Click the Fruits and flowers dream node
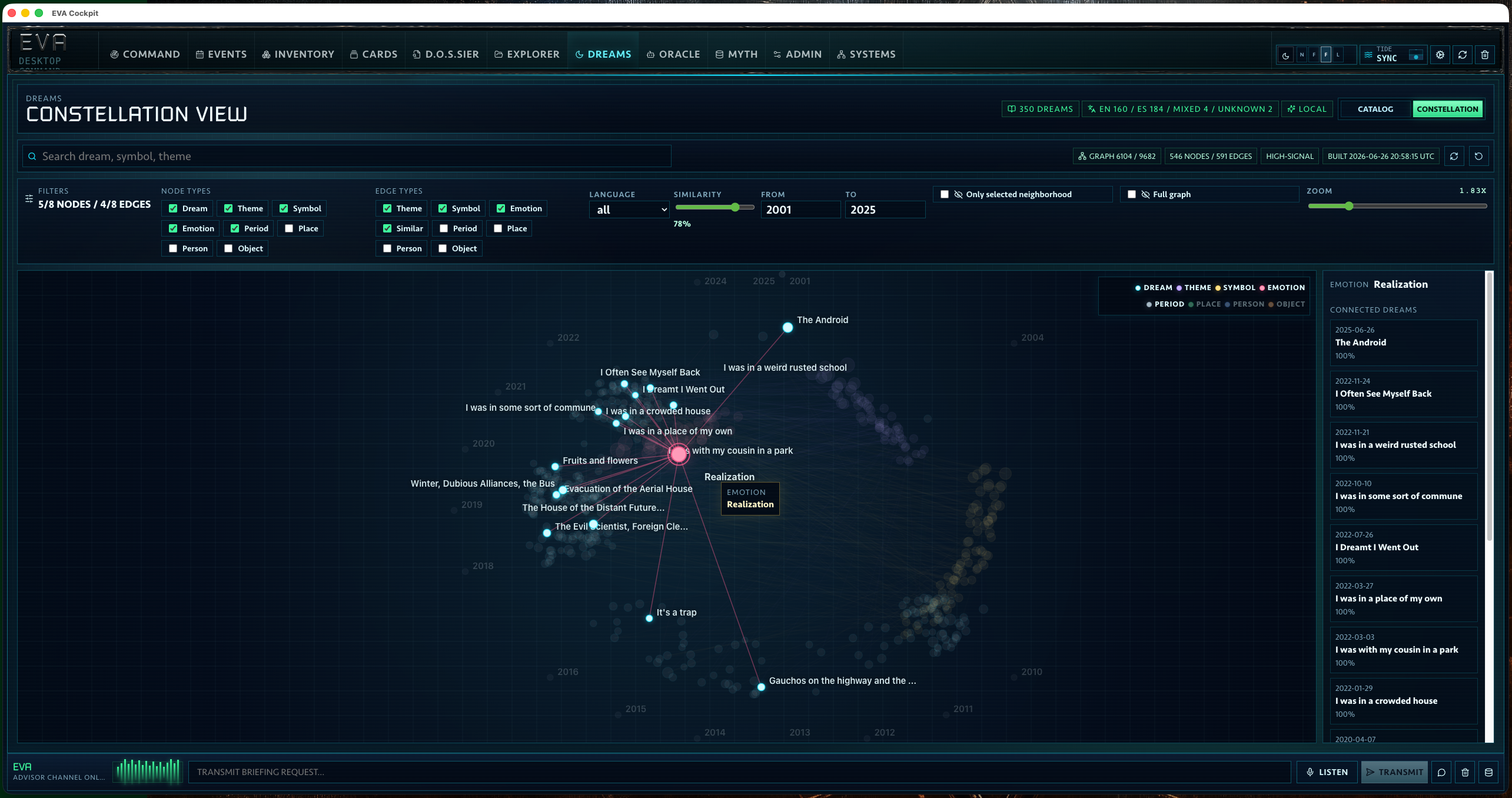This screenshot has width=1512, height=798. click(x=555, y=466)
